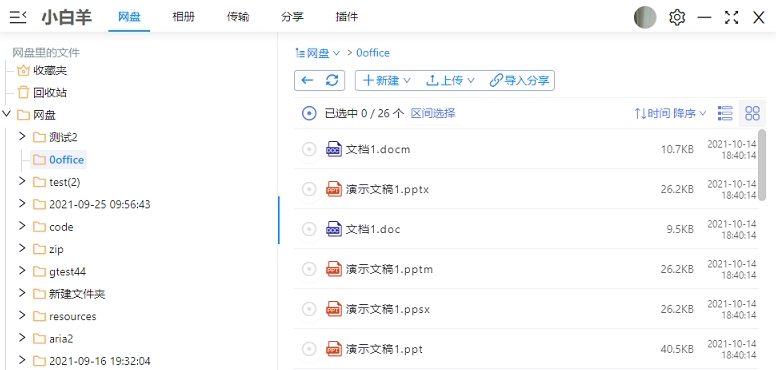The width and height of the screenshot is (776, 370).
Task: Click the 区间选择 link
Action: [x=433, y=113]
